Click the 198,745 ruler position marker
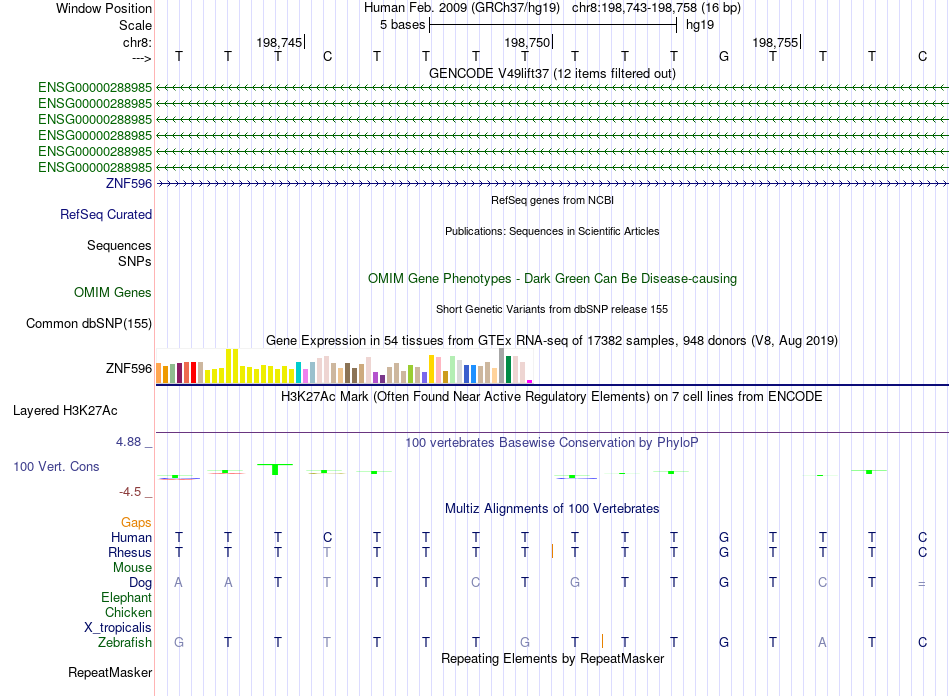 tap(279, 42)
